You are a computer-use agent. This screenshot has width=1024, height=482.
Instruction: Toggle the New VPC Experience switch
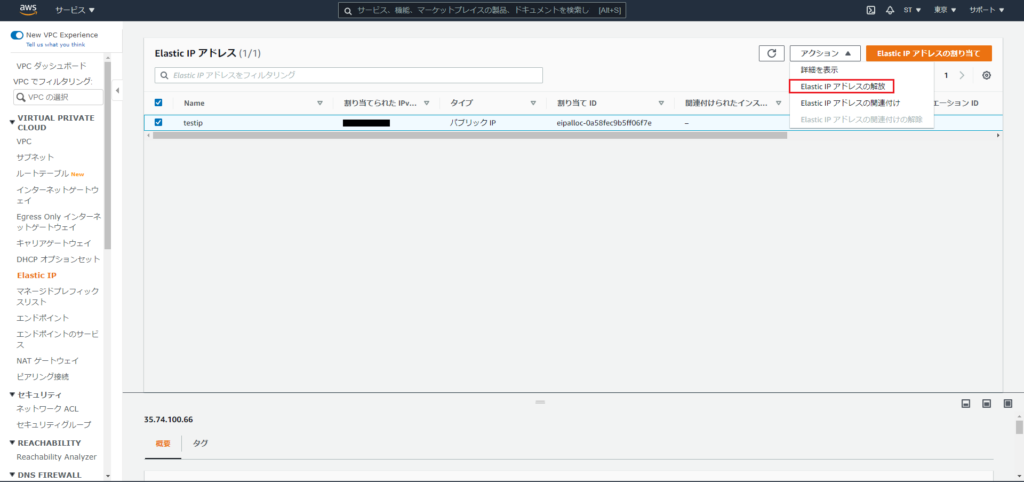click(17, 34)
